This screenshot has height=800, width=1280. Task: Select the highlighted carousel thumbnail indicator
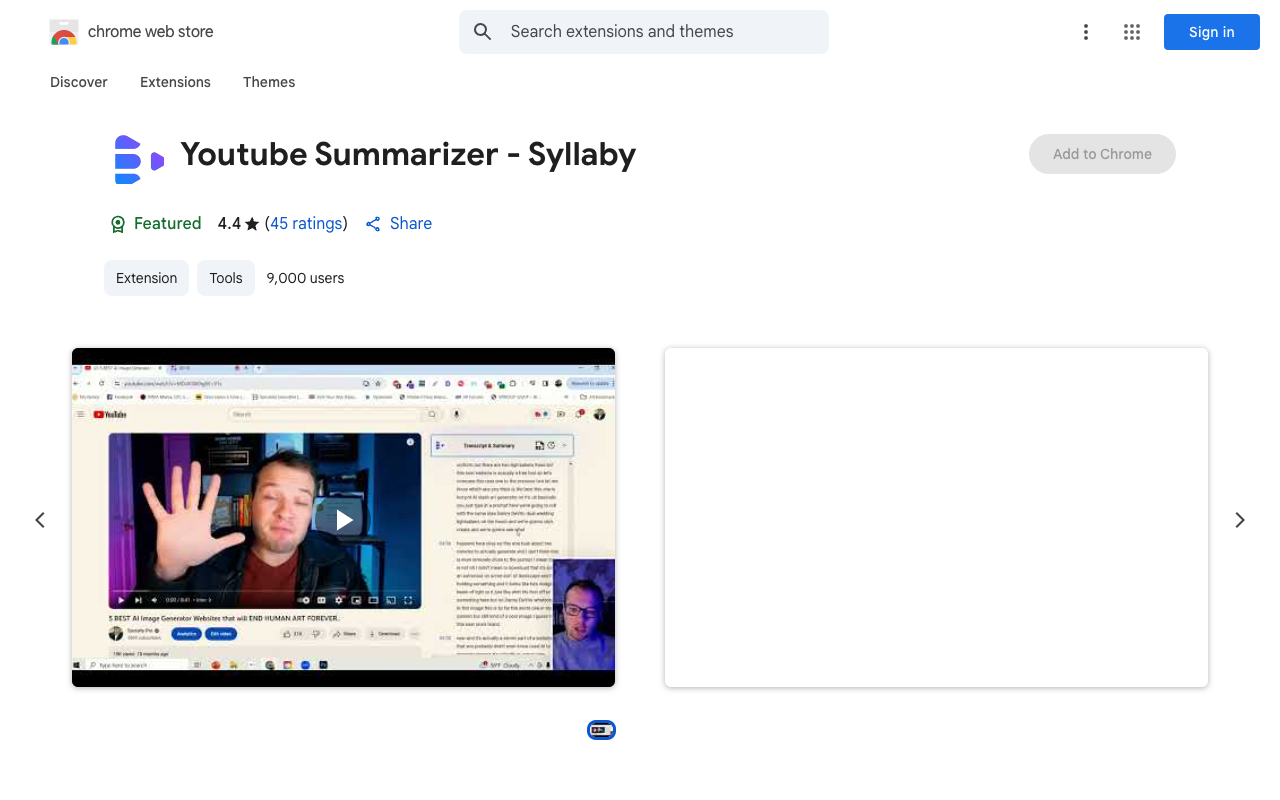(x=601, y=730)
